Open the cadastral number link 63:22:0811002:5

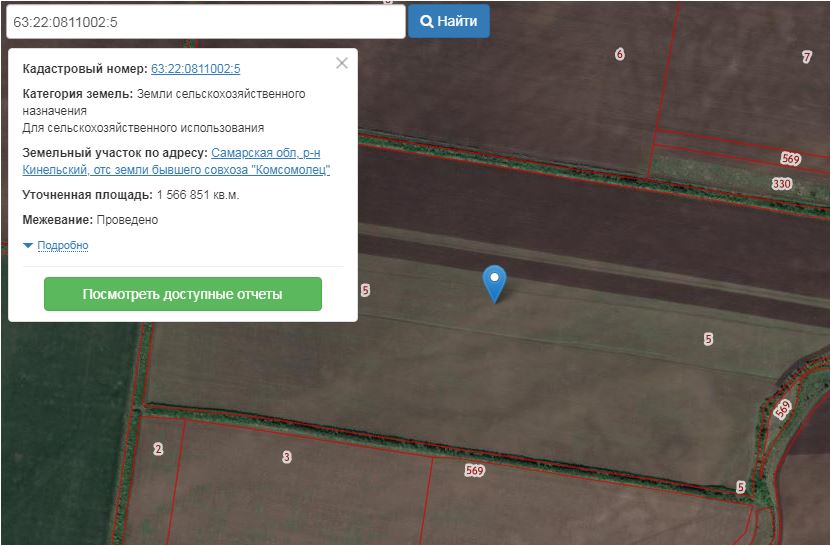(196, 69)
